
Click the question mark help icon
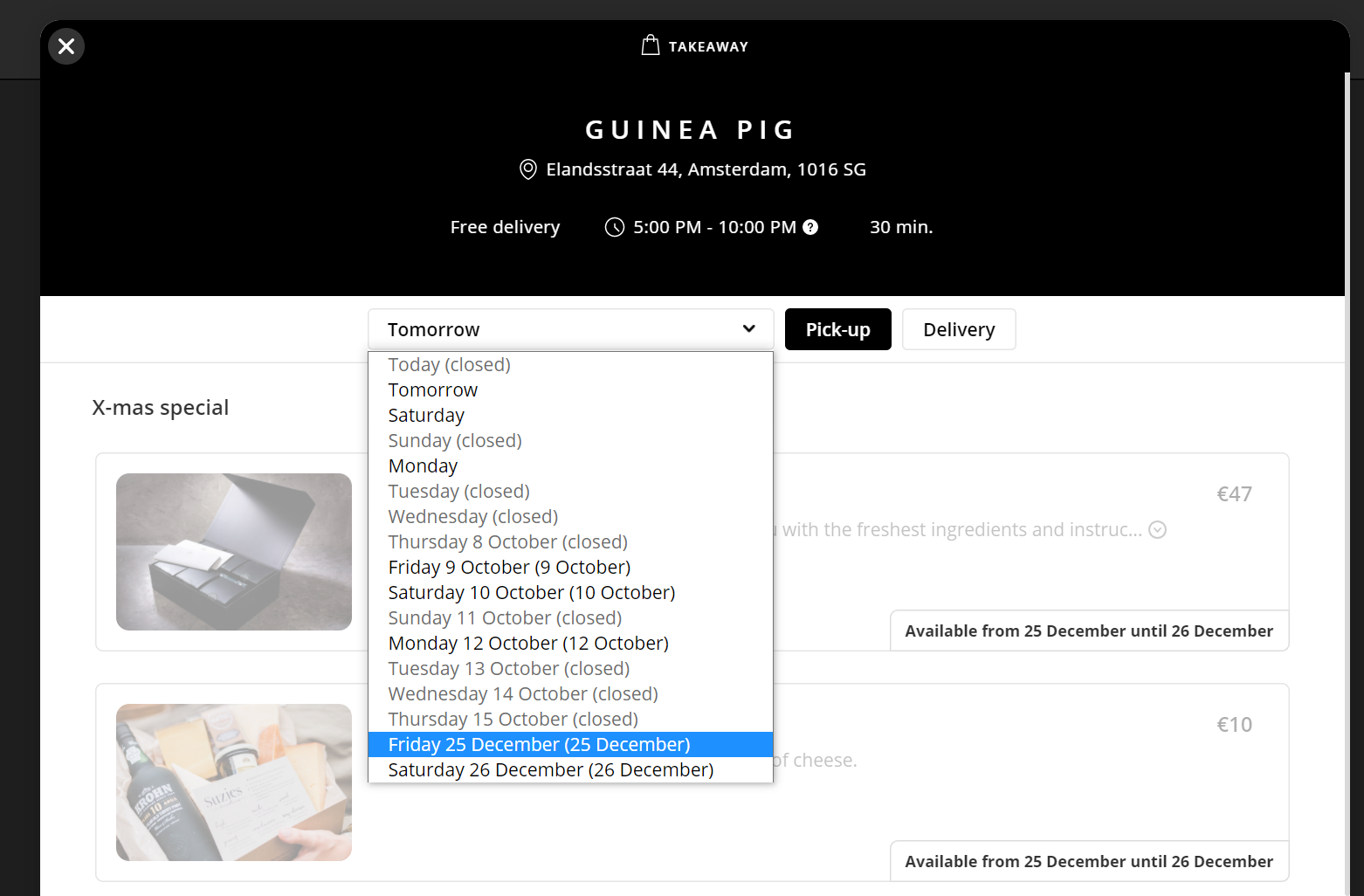pyautogui.click(x=810, y=227)
